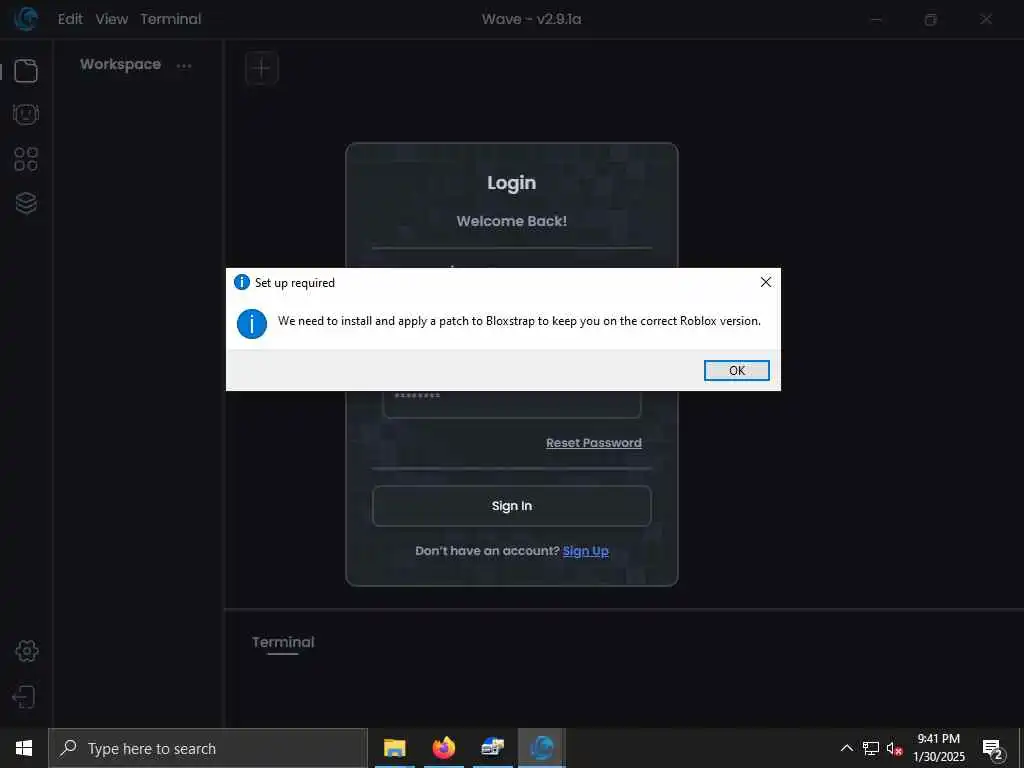The height and width of the screenshot is (768, 1024).
Task: Open the file explorer sidebar icon
Action: click(x=26, y=71)
